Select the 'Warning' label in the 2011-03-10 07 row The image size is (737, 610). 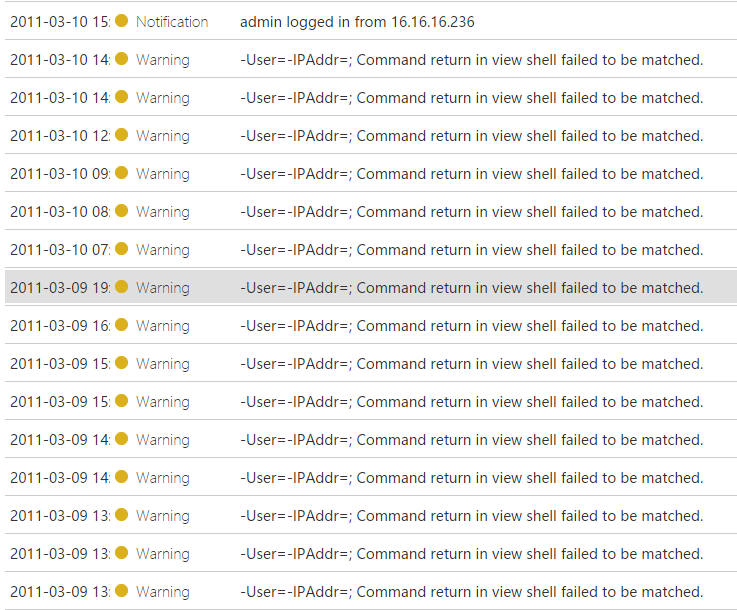(163, 250)
